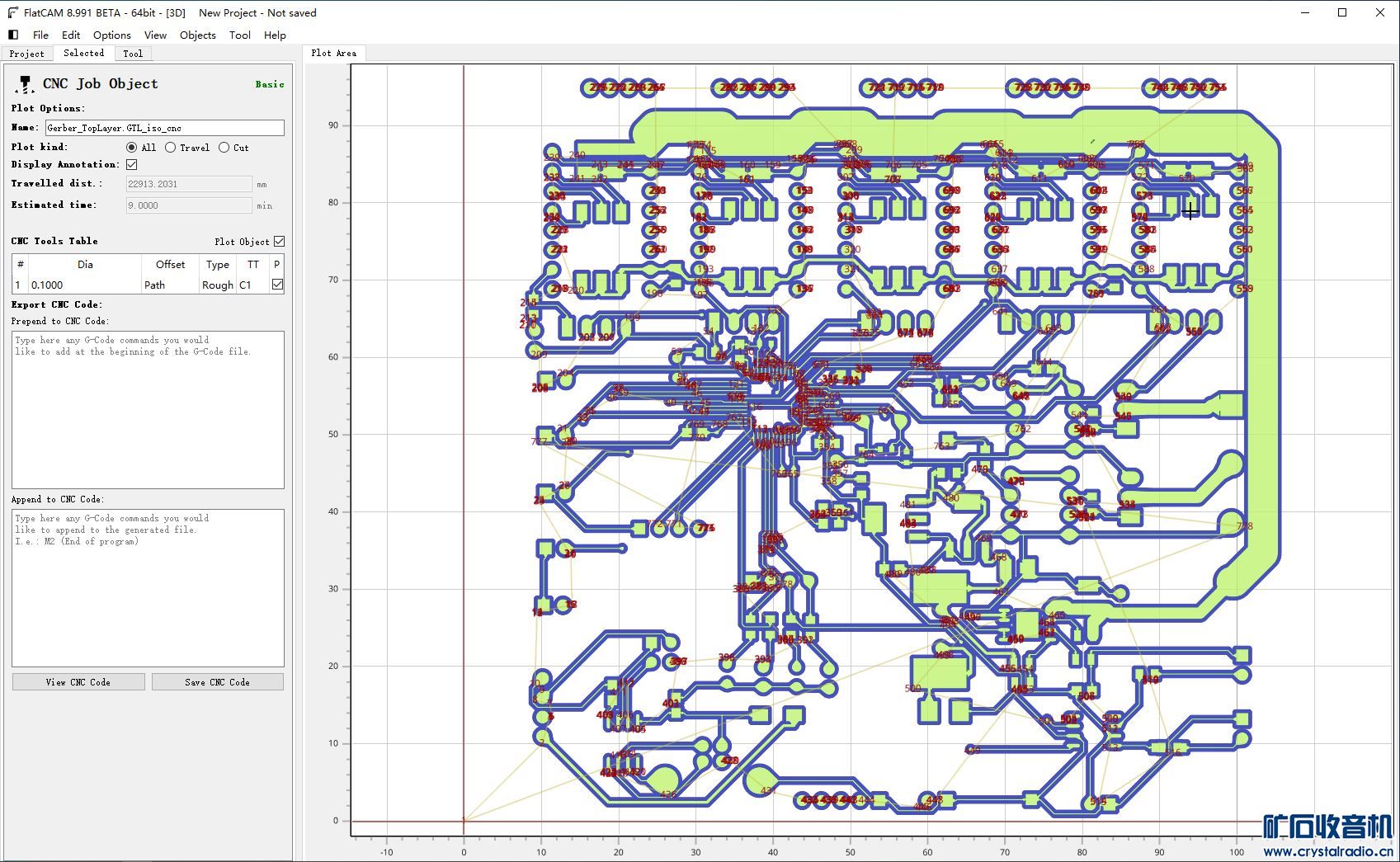This screenshot has width=1400, height=862.
Task: Open the Offset cell showing Path
Action: click(x=169, y=285)
